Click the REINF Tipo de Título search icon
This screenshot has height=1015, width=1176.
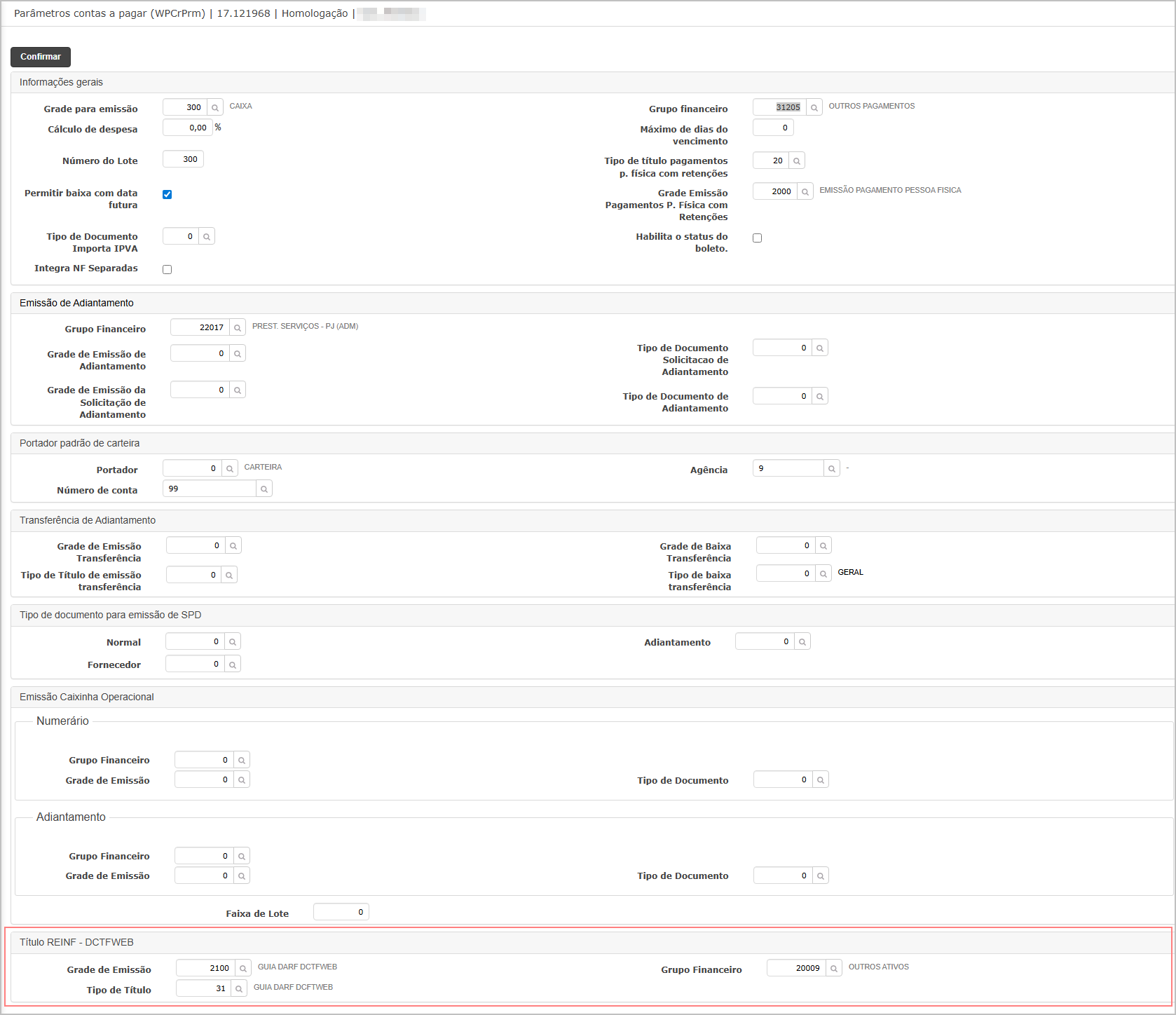pos(239,989)
